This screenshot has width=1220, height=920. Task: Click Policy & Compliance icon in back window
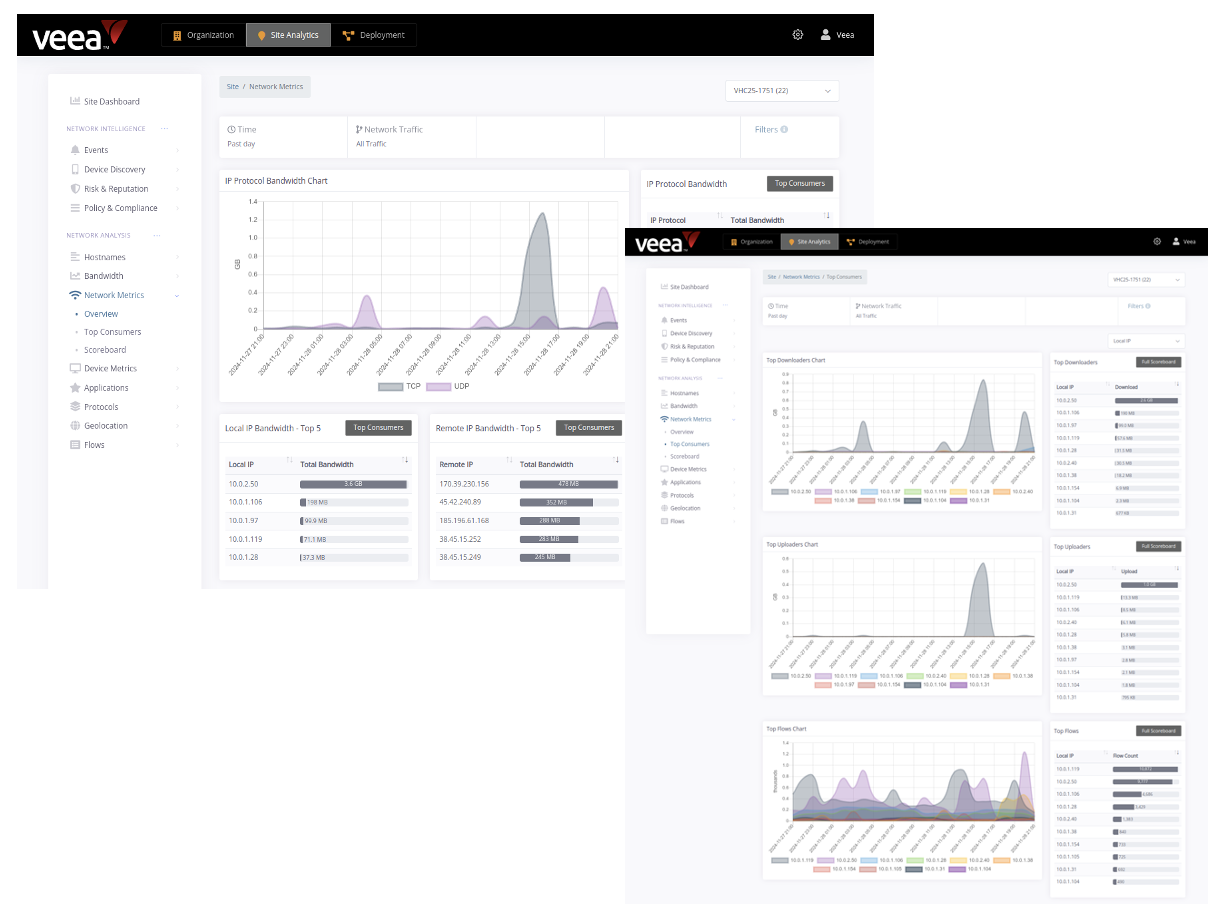[x=75, y=208]
